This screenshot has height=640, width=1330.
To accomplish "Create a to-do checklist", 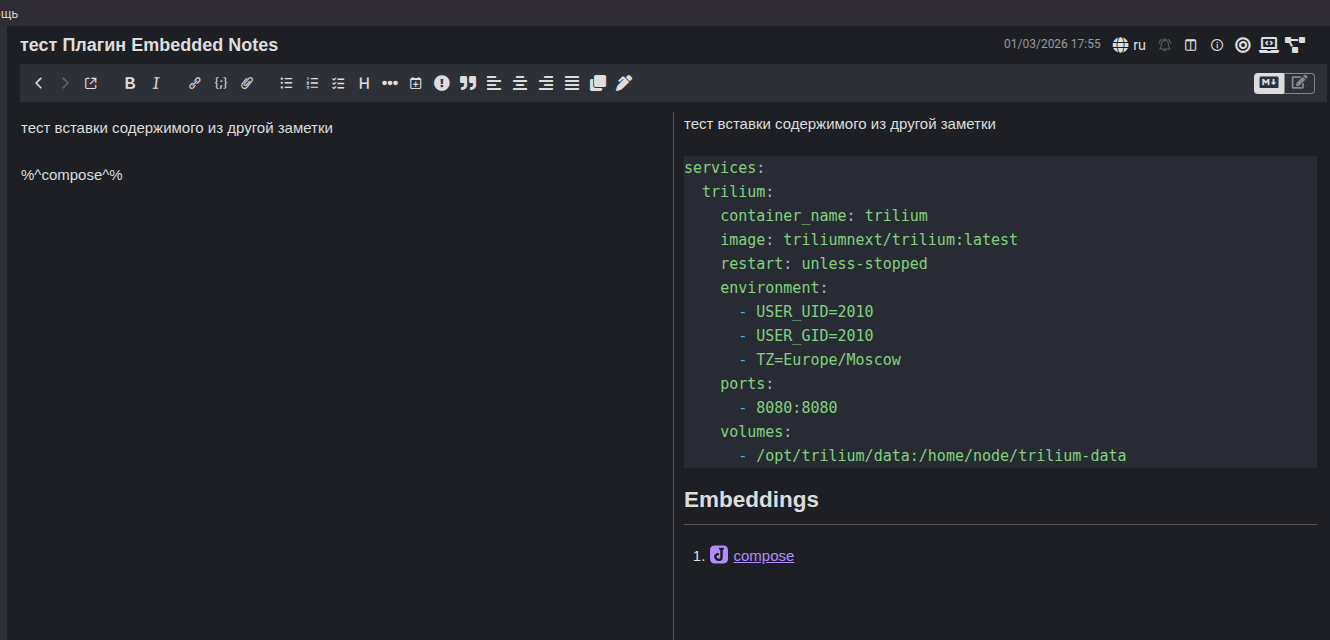I will pos(338,84).
